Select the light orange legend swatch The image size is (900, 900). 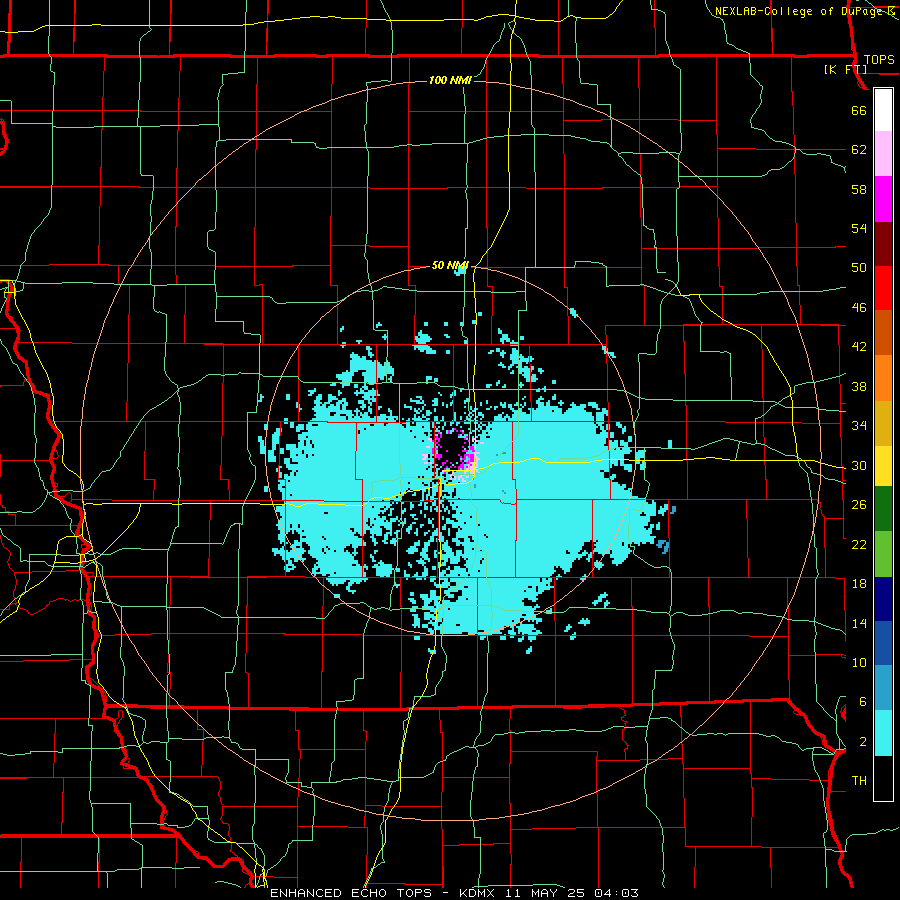(883, 378)
